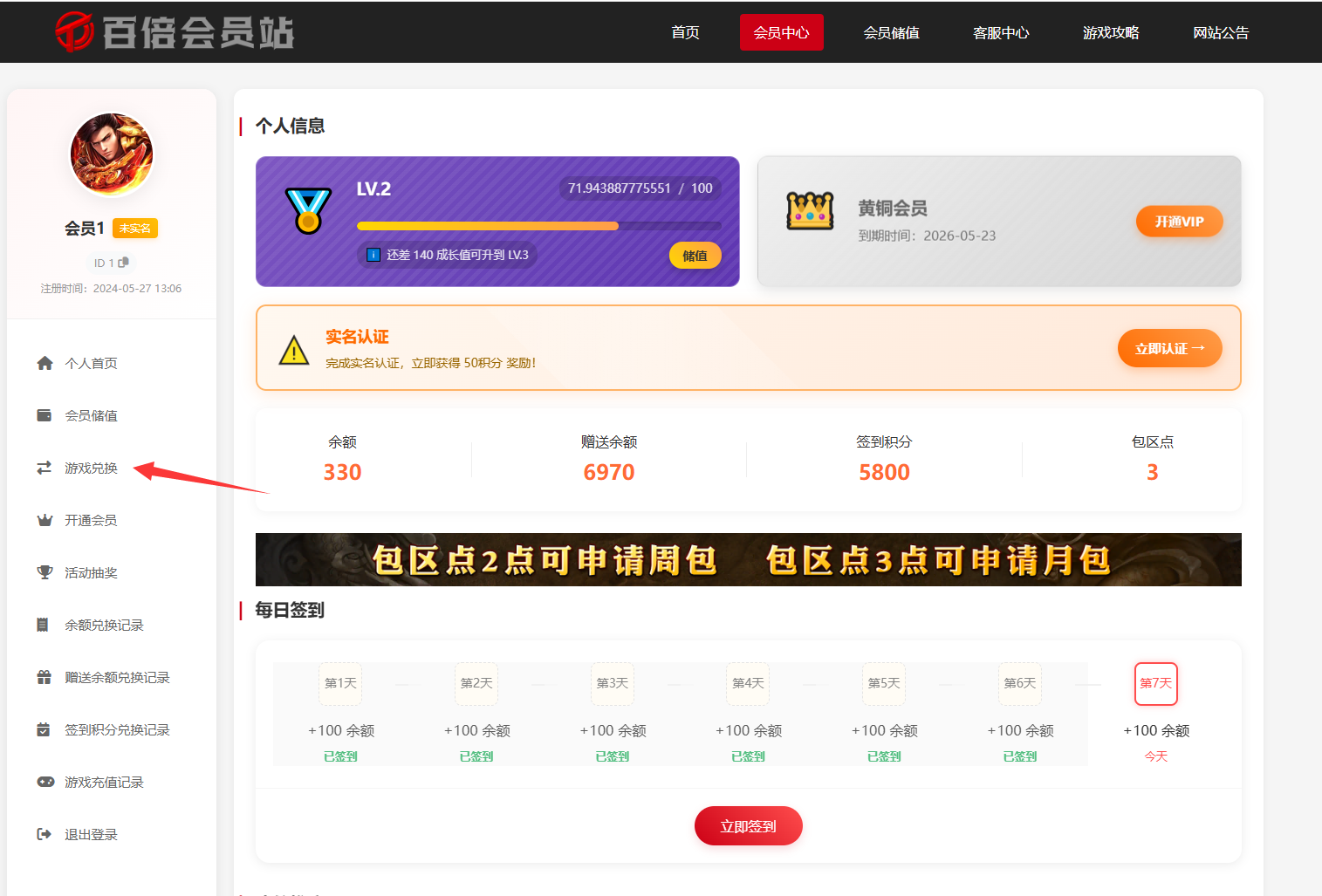Viewport: 1322px width, 896px height.
Task: Click the gift icon for 赠送余额兑换记录
Action: [45, 677]
